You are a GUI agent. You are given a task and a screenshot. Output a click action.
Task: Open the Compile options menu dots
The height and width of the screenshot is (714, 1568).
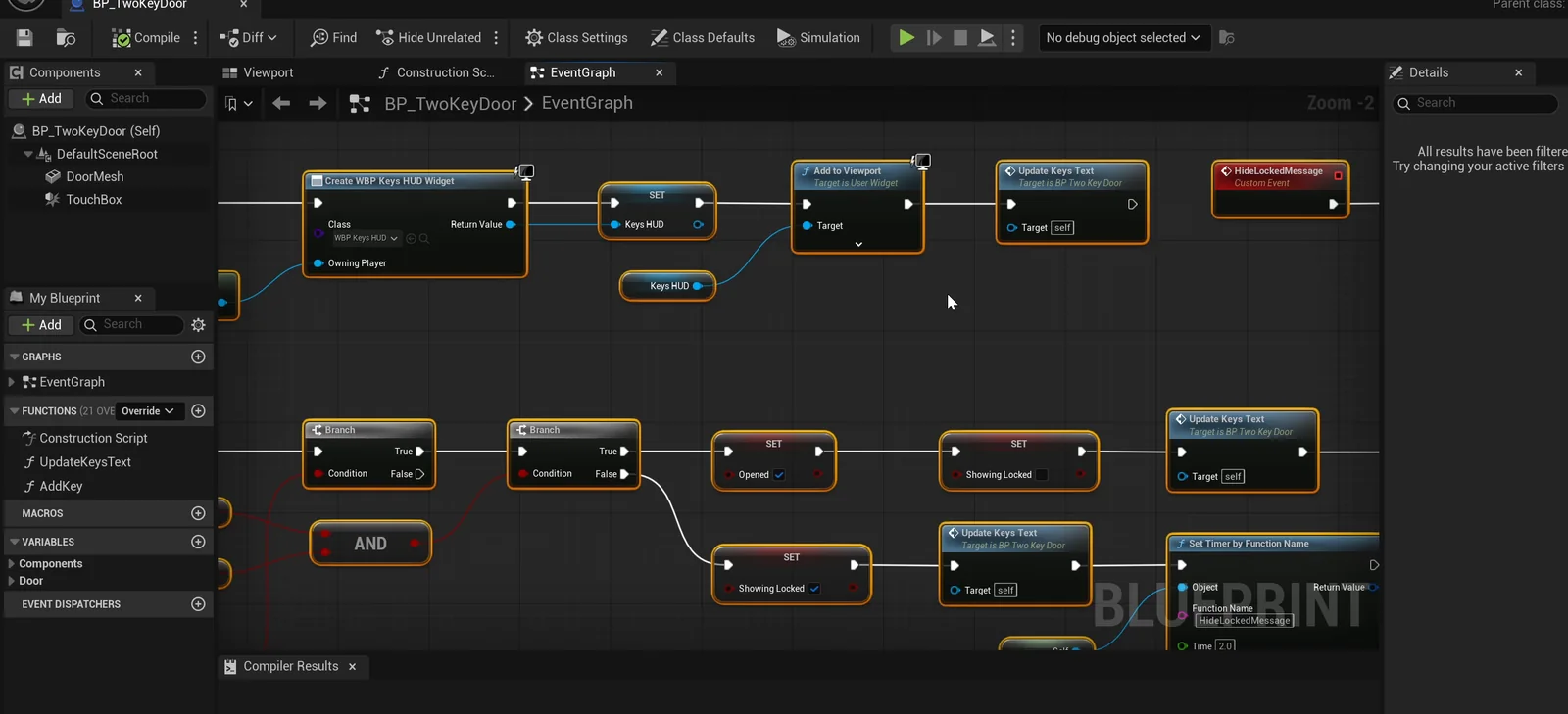click(x=196, y=38)
